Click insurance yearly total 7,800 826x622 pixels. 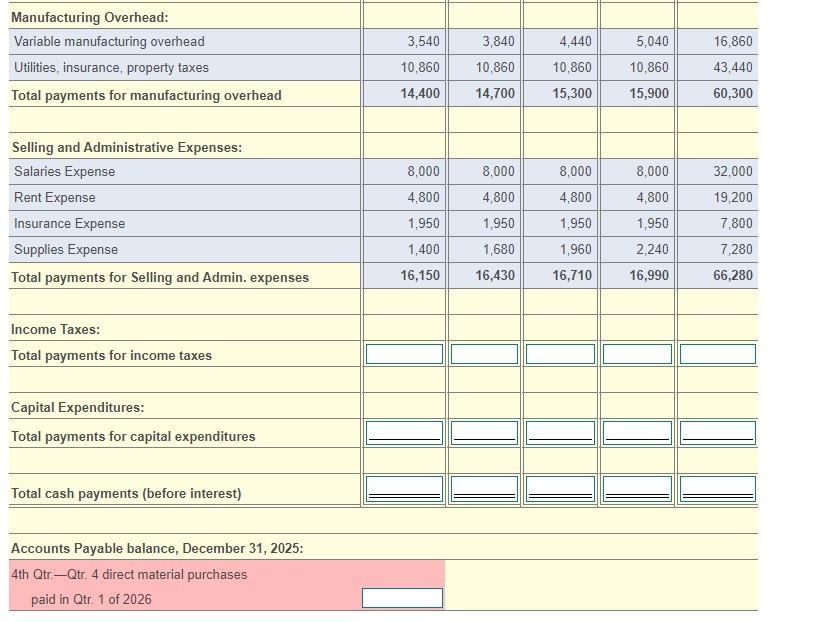pos(736,223)
